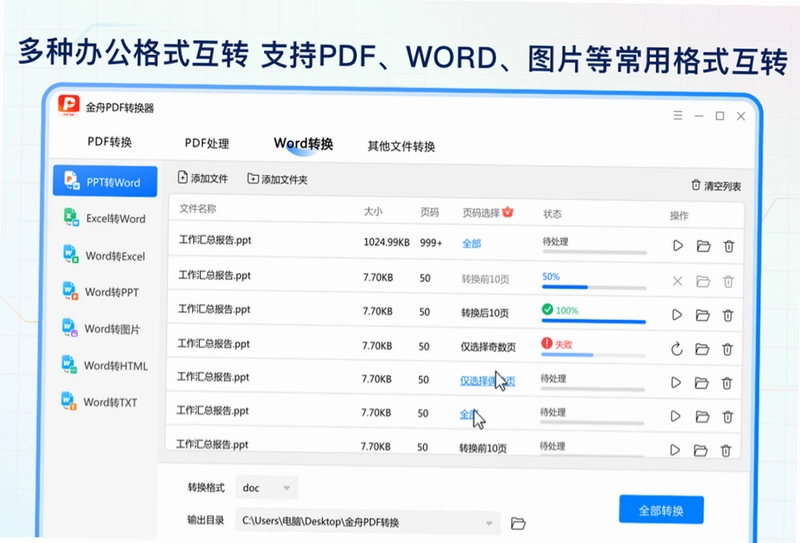
Task: Expand the 输出目录 path dropdown arrow
Action: click(x=489, y=523)
